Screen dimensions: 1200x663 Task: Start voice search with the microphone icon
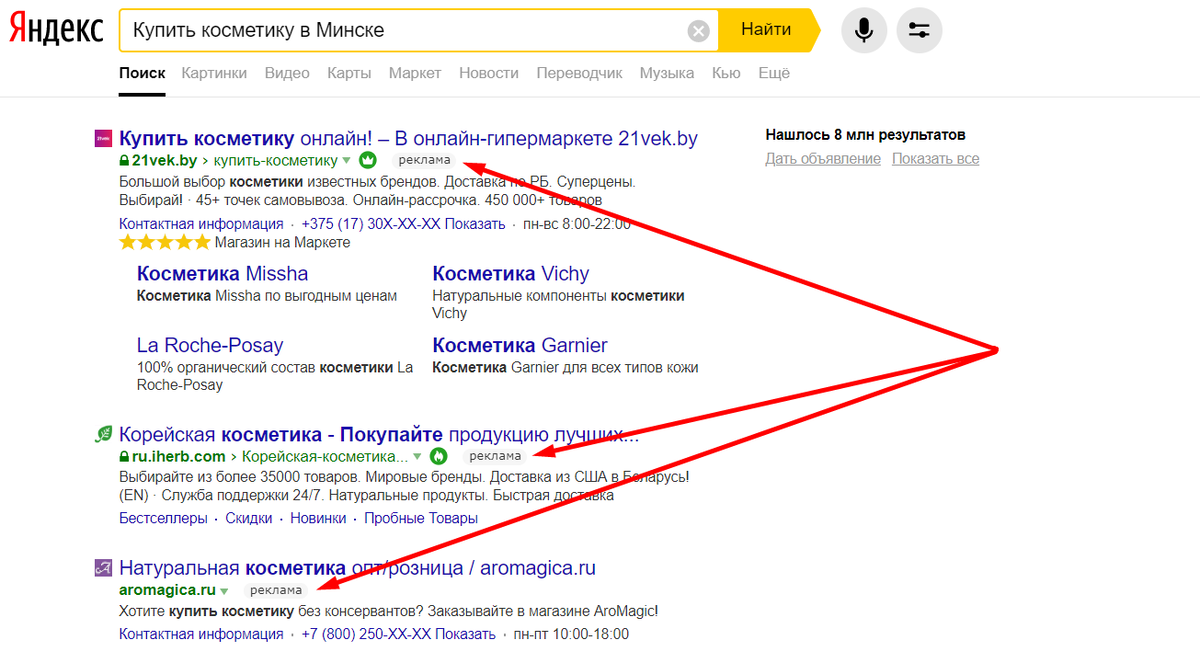coord(864,31)
